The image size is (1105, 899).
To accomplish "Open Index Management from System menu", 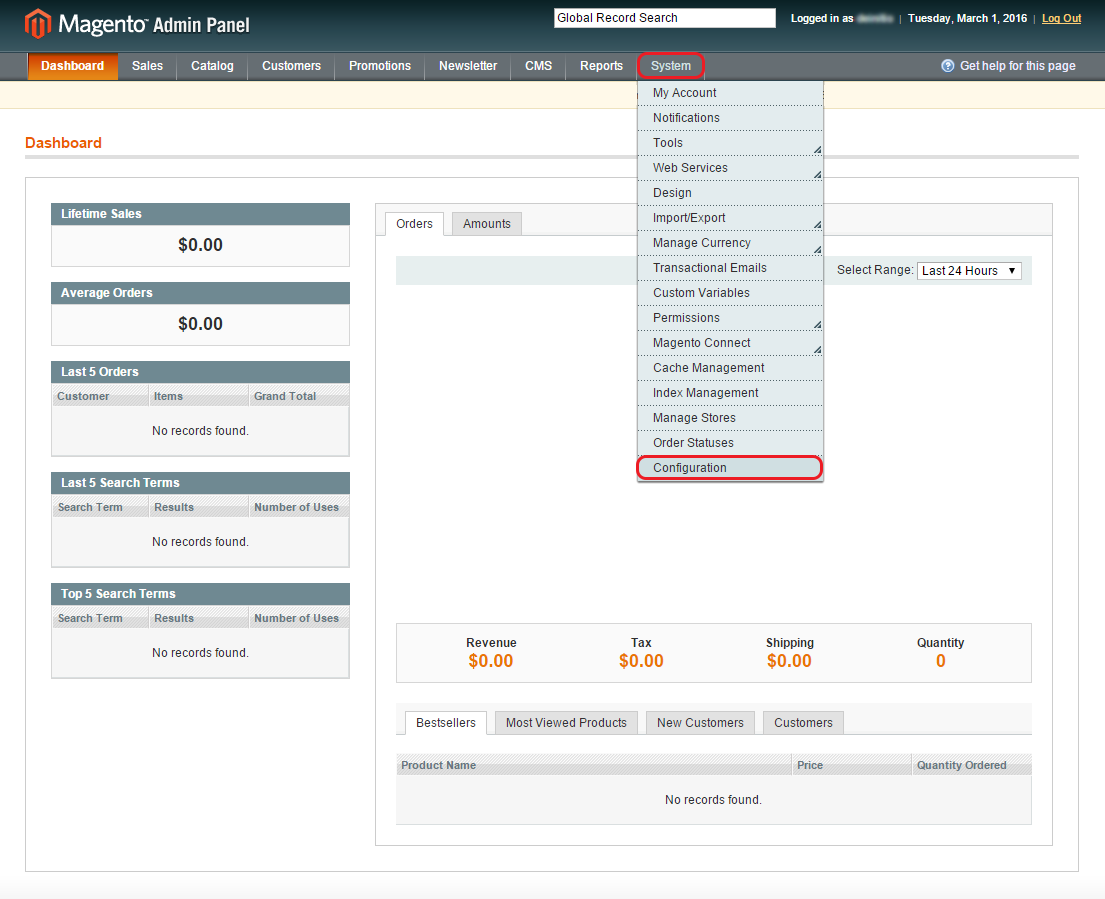I will 730,393.
